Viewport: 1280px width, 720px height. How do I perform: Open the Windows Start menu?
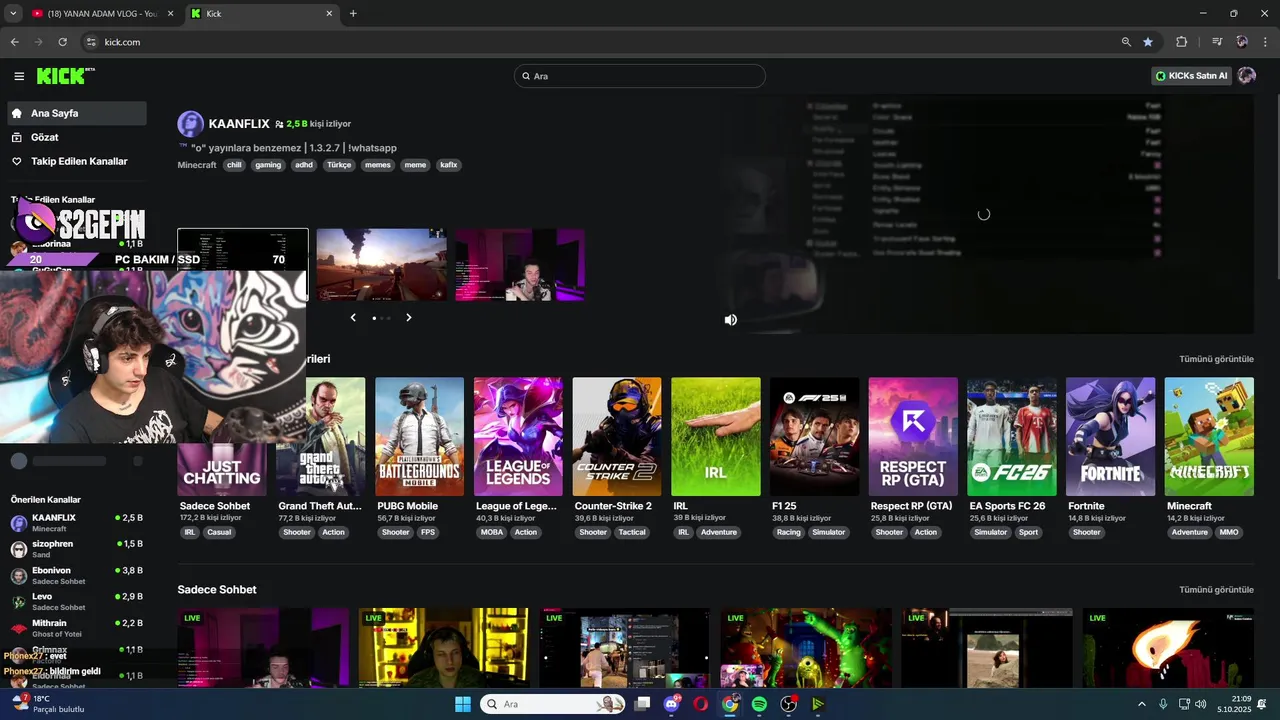point(463,704)
